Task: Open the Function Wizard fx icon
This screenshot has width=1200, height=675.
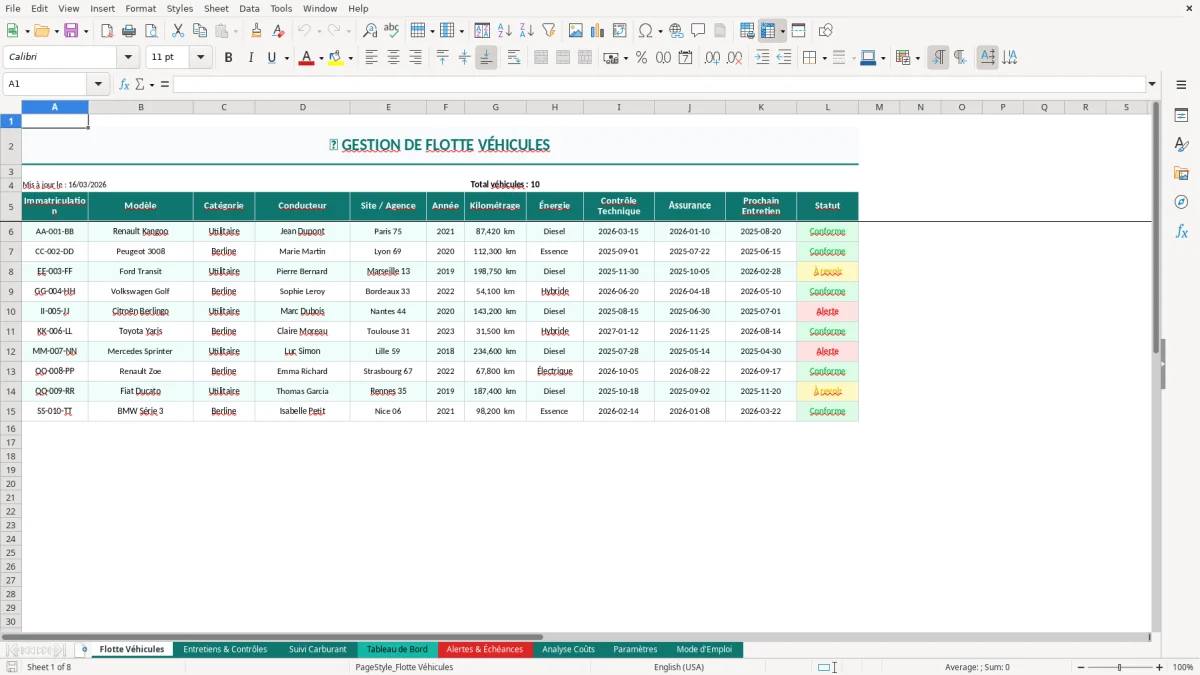Action: point(125,84)
